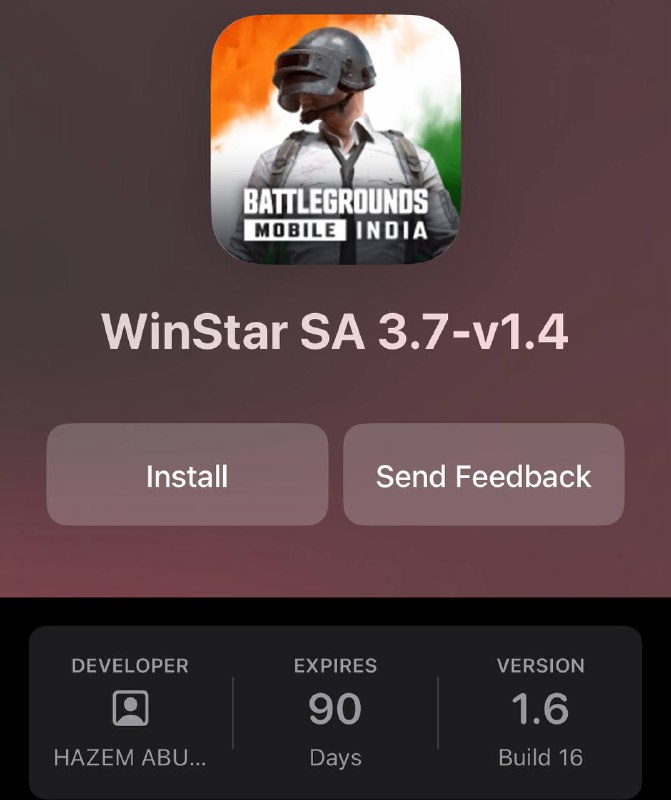Click the 1.6 version number
This screenshot has width=671, height=800.
[x=540, y=708]
